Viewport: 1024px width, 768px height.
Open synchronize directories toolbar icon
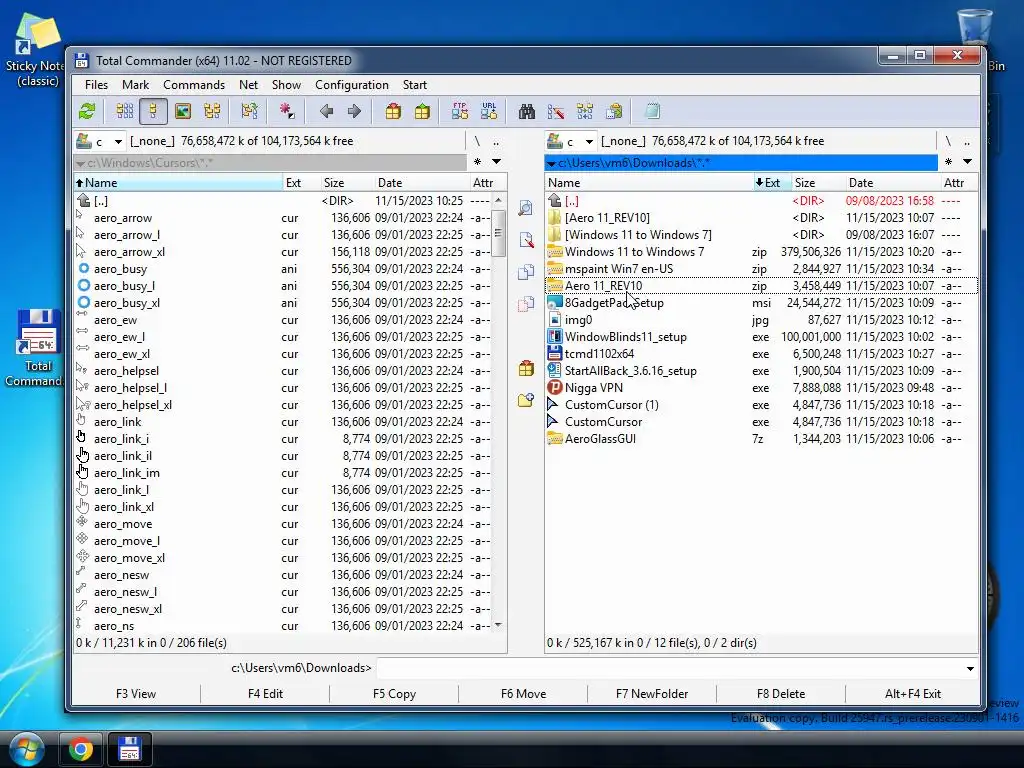584,112
